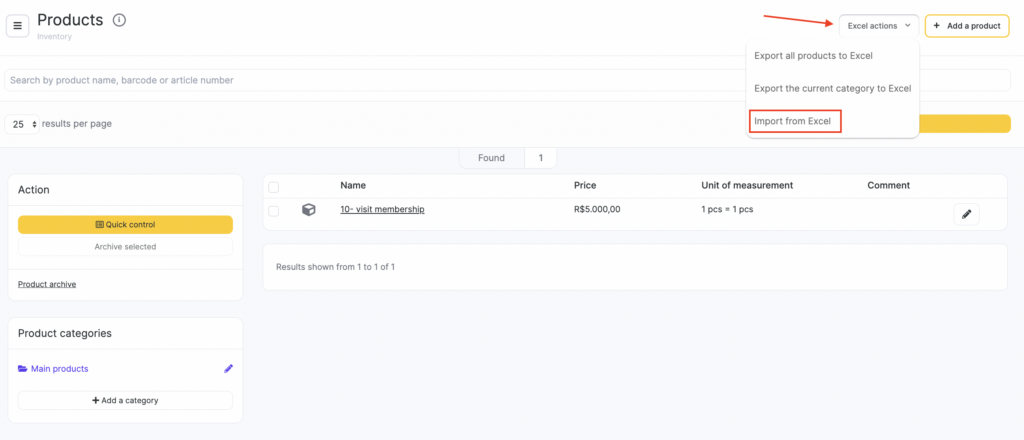Screen dimensions: 1024x440
Task: Click the folder icon for Main products
Action: pos(23,369)
